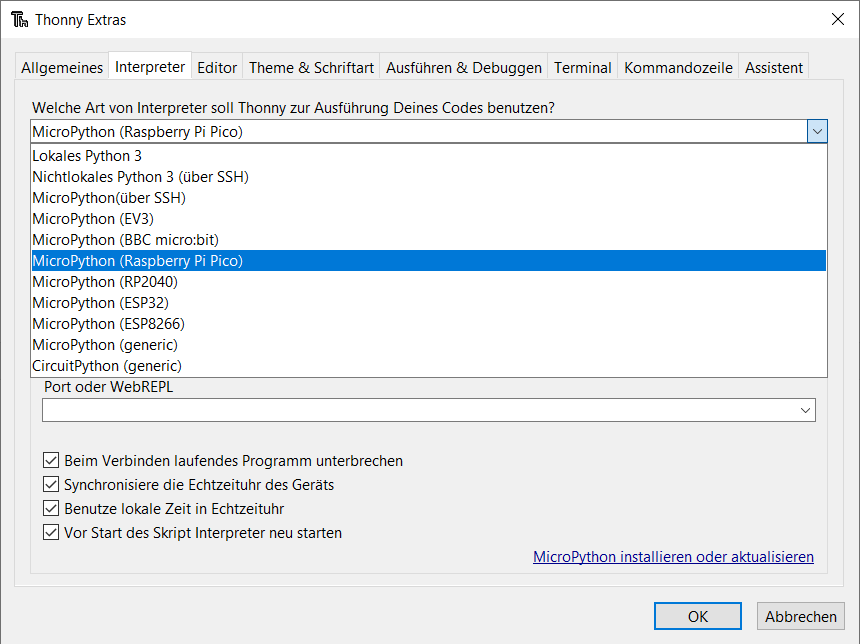Choose MicroPython (ESP32) interpreter
The width and height of the screenshot is (860, 644).
coord(429,303)
